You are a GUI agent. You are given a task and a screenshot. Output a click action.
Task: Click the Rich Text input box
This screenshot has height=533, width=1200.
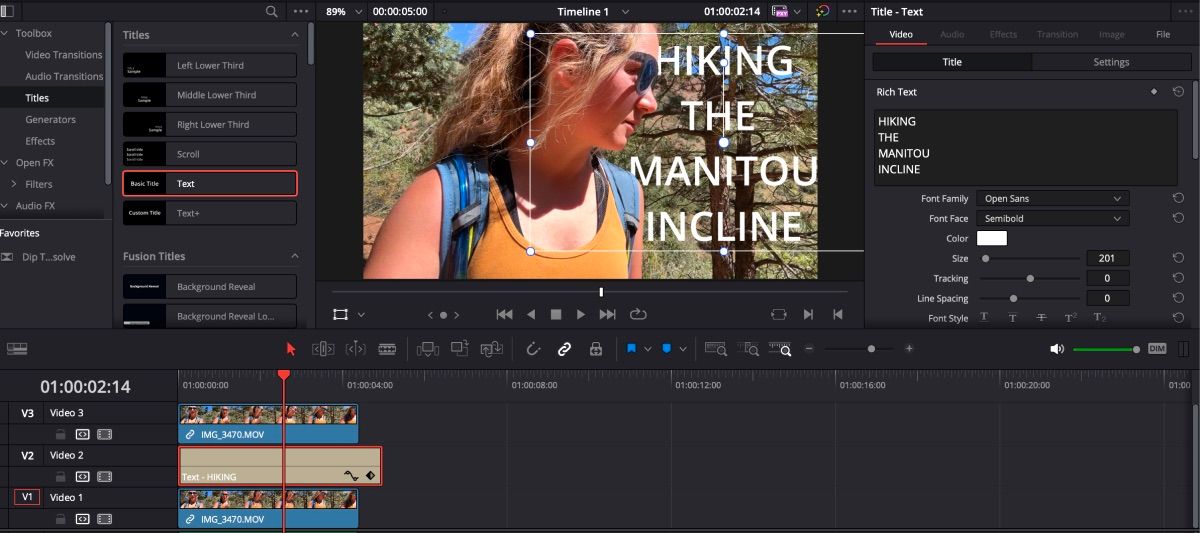[x=1025, y=146]
